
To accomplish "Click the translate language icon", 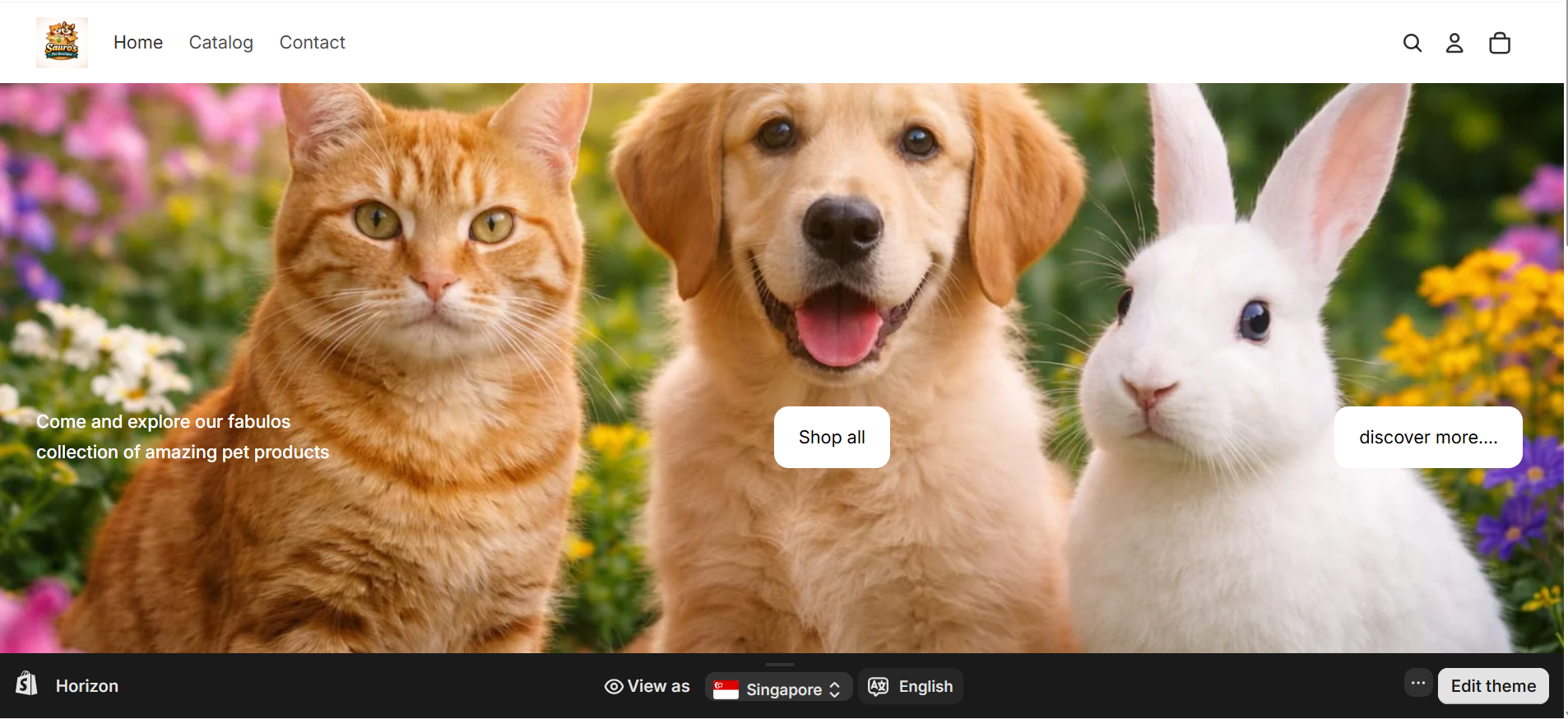I will pos(878,686).
